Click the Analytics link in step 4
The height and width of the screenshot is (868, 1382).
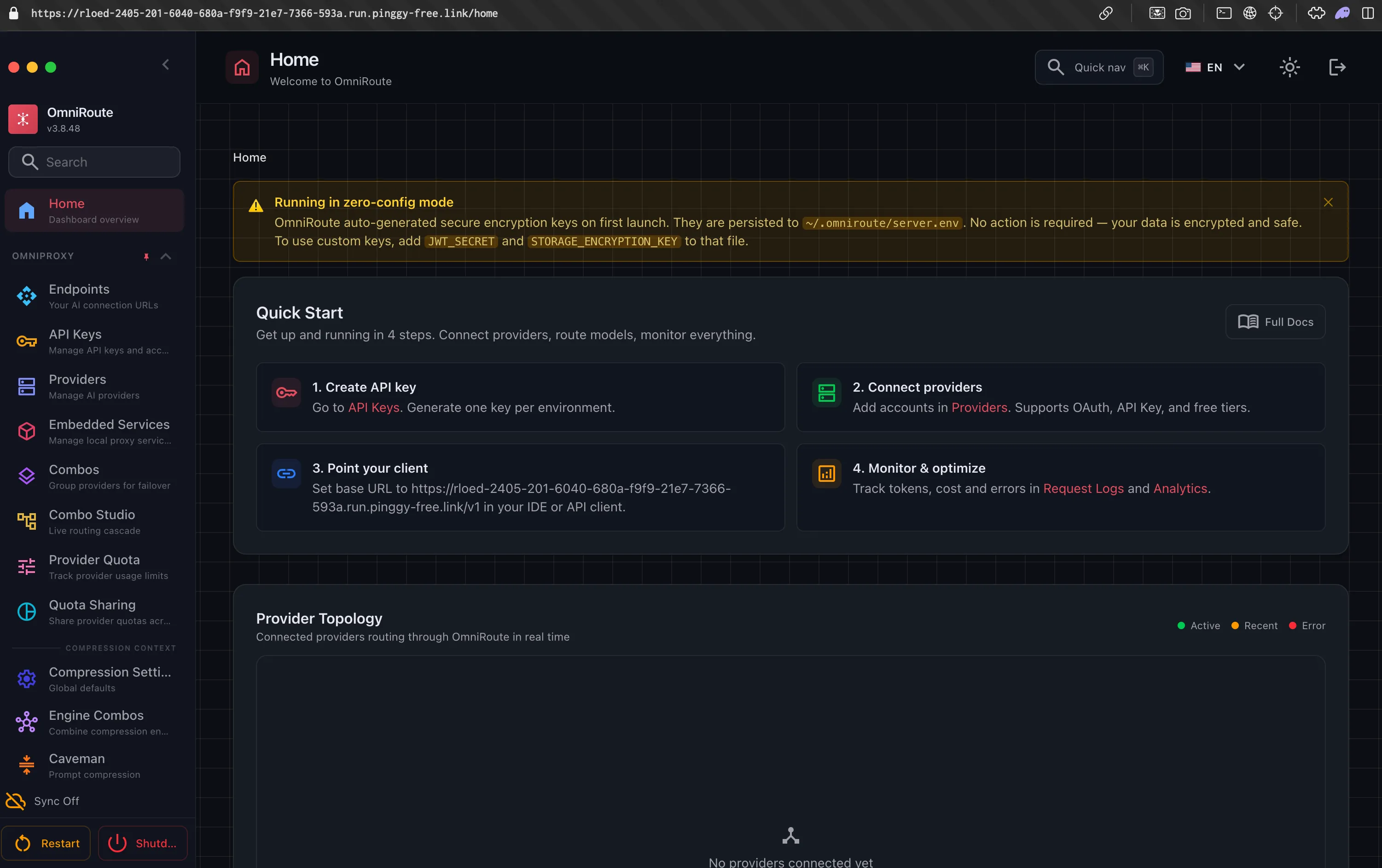(1180, 488)
